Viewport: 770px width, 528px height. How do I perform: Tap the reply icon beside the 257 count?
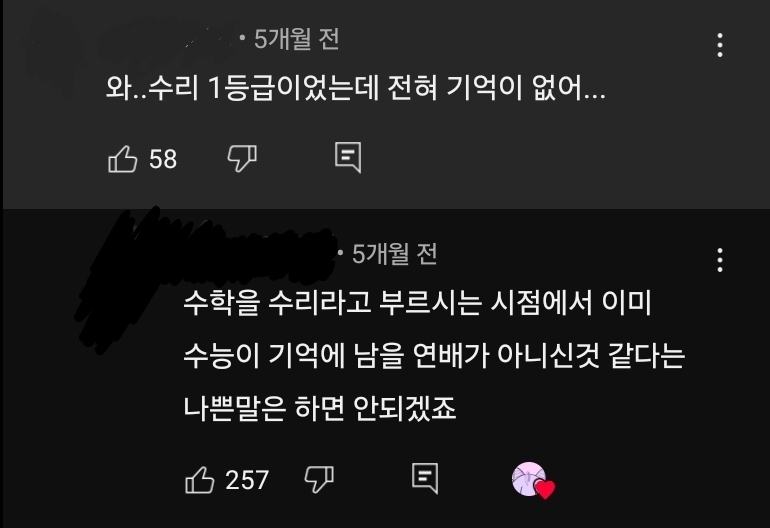pos(425,478)
